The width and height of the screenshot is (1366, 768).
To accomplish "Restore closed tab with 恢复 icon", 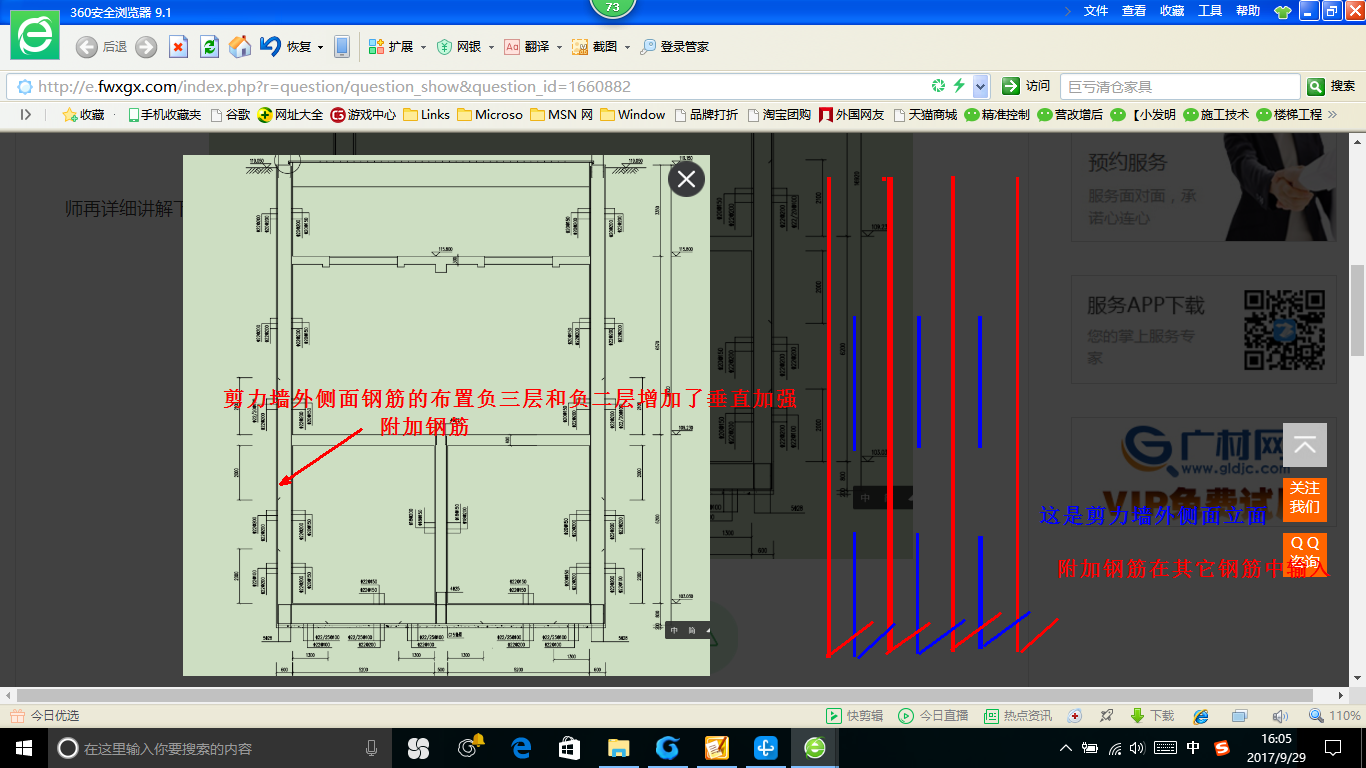I will [x=285, y=47].
